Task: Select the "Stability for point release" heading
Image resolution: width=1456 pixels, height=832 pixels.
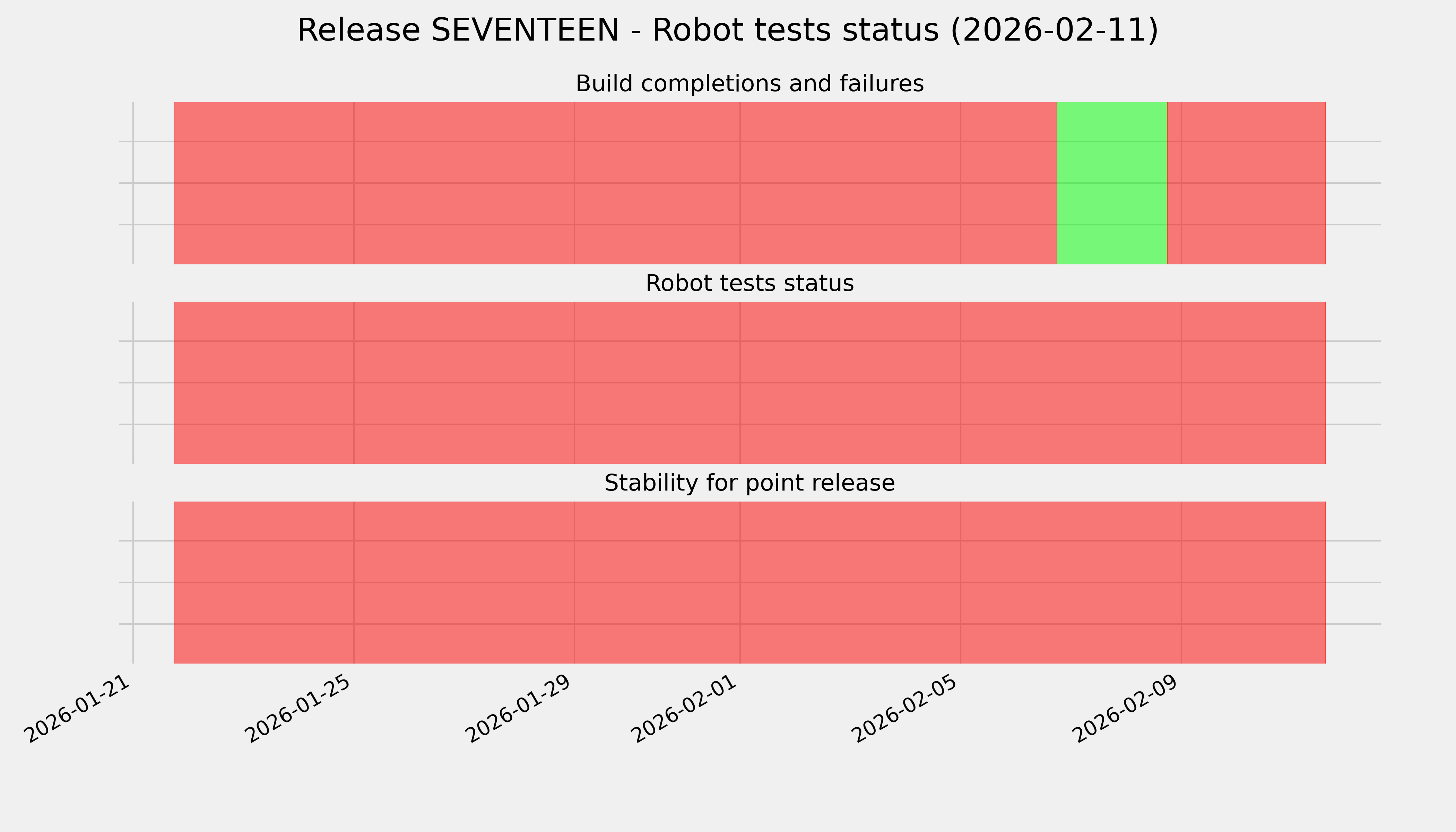Action: click(x=749, y=484)
